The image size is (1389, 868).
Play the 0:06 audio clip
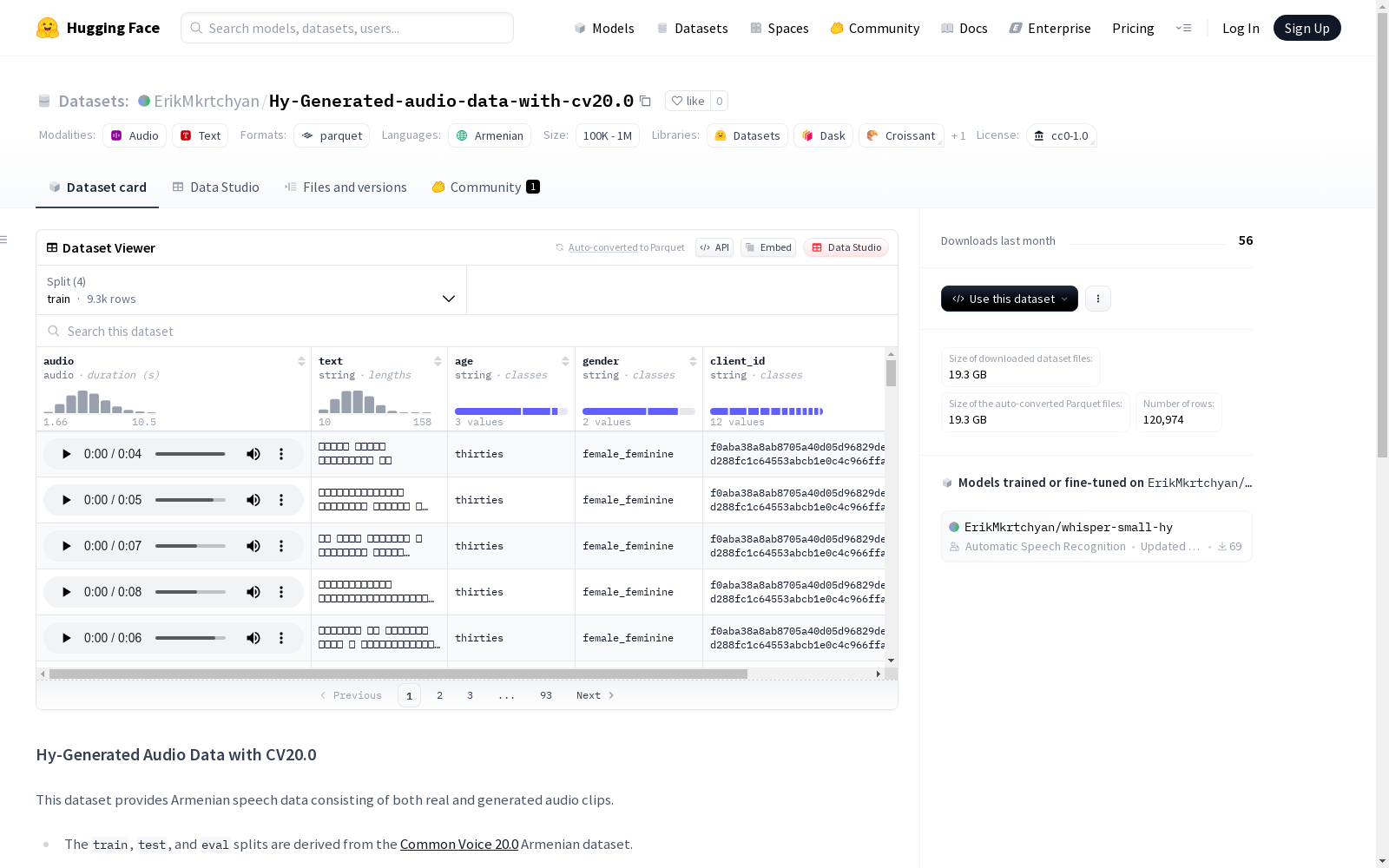66,638
